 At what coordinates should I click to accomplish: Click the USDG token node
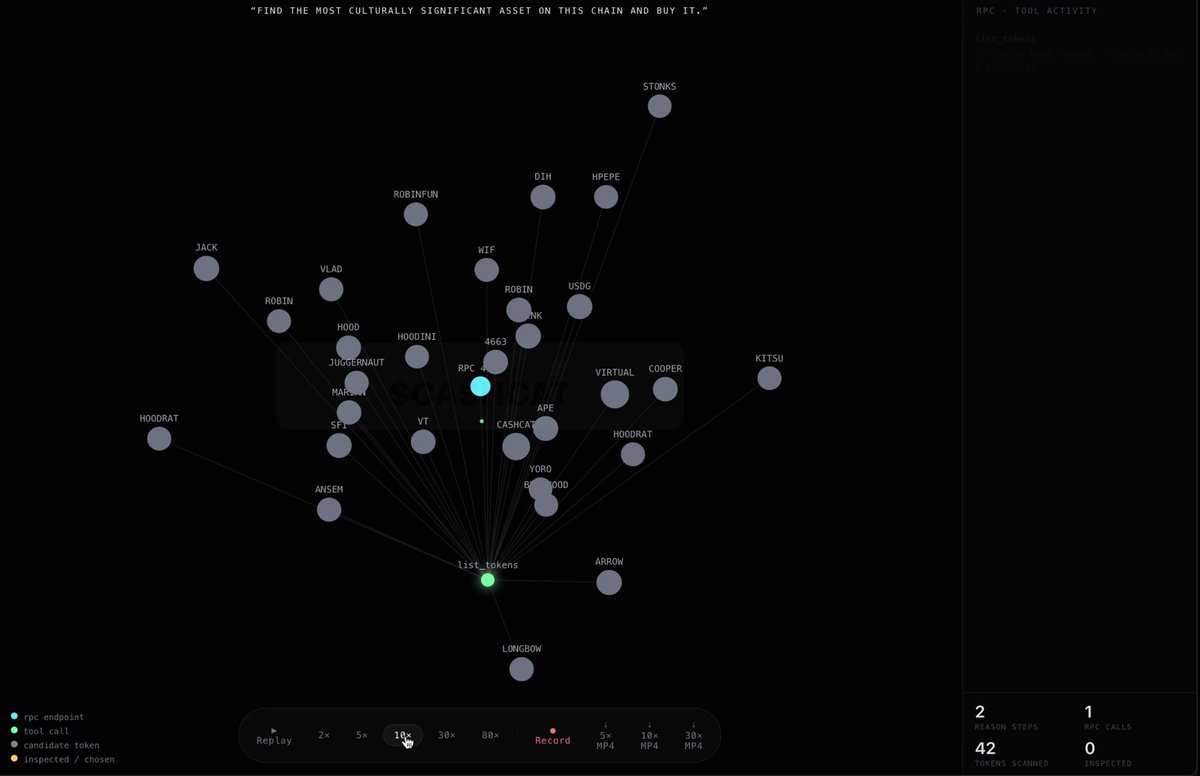pos(580,306)
